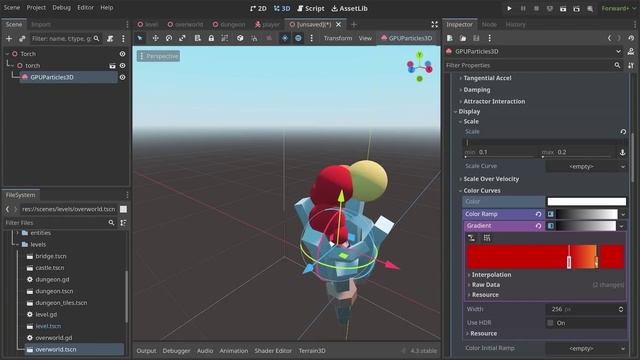640x360 pixels.
Task: Save the currently edited resource
Action: click(476, 38)
